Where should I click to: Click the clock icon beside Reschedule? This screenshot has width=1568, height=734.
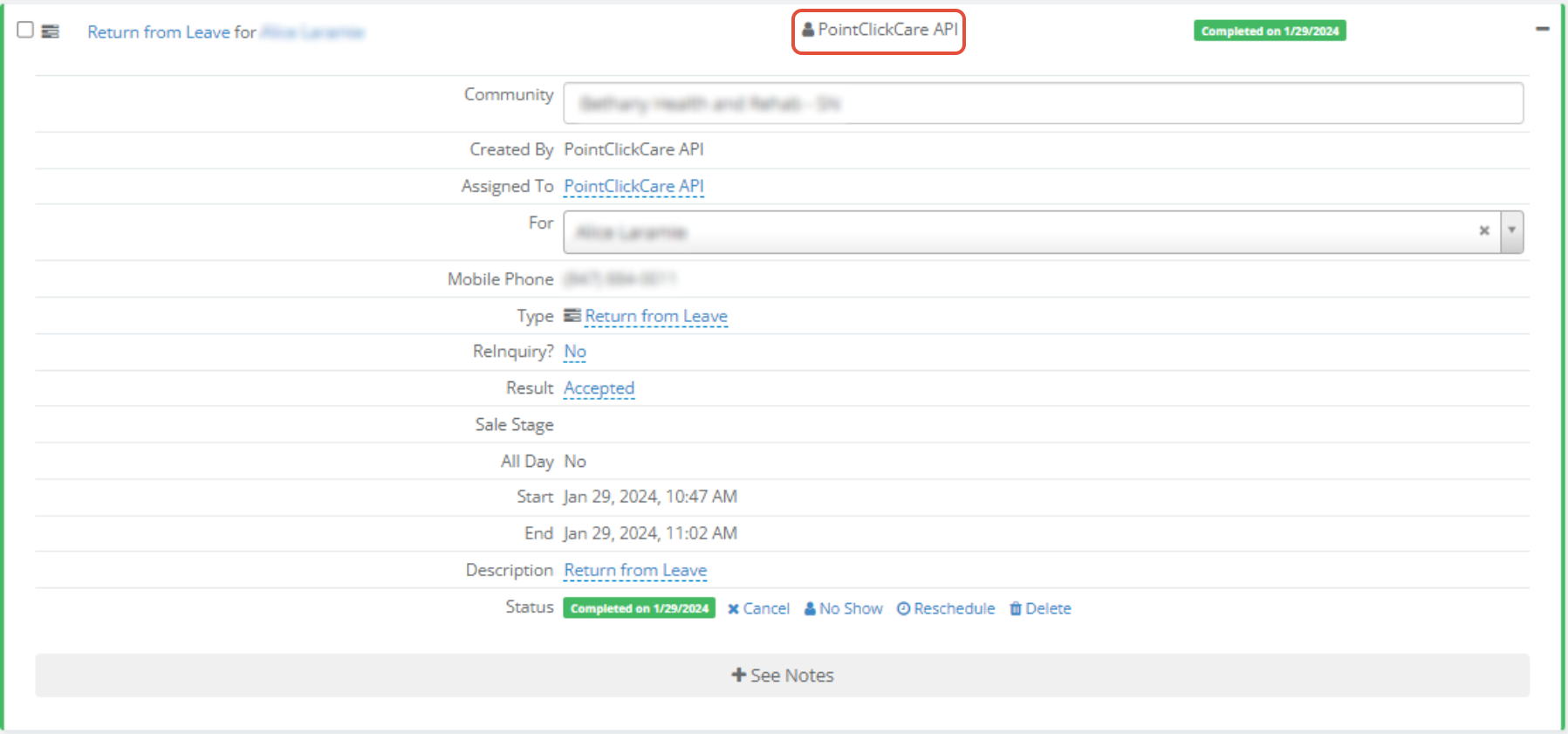click(x=903, y=608)
